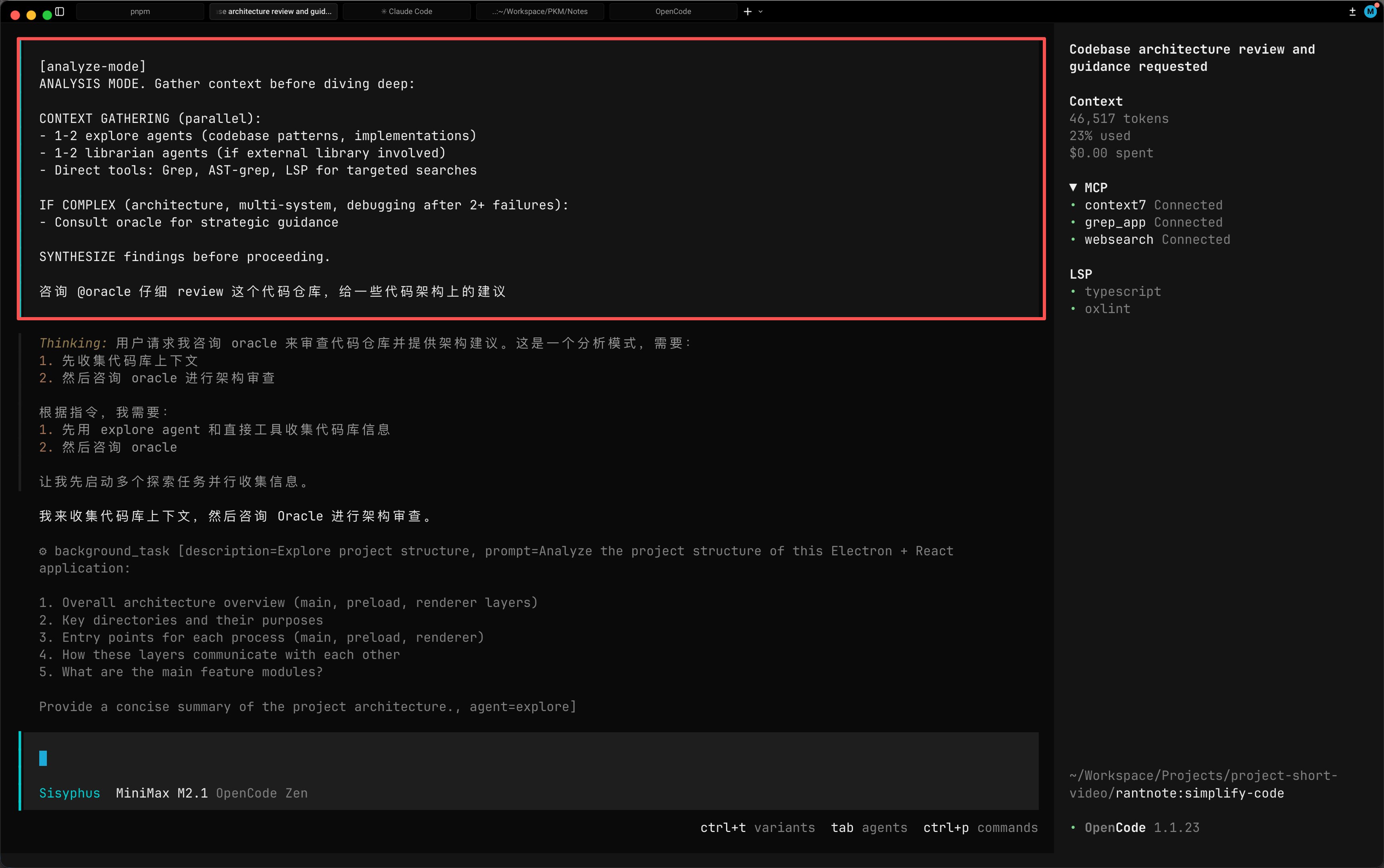Collapse the MCP section triangle
1384x868 pixels.
1073,188
